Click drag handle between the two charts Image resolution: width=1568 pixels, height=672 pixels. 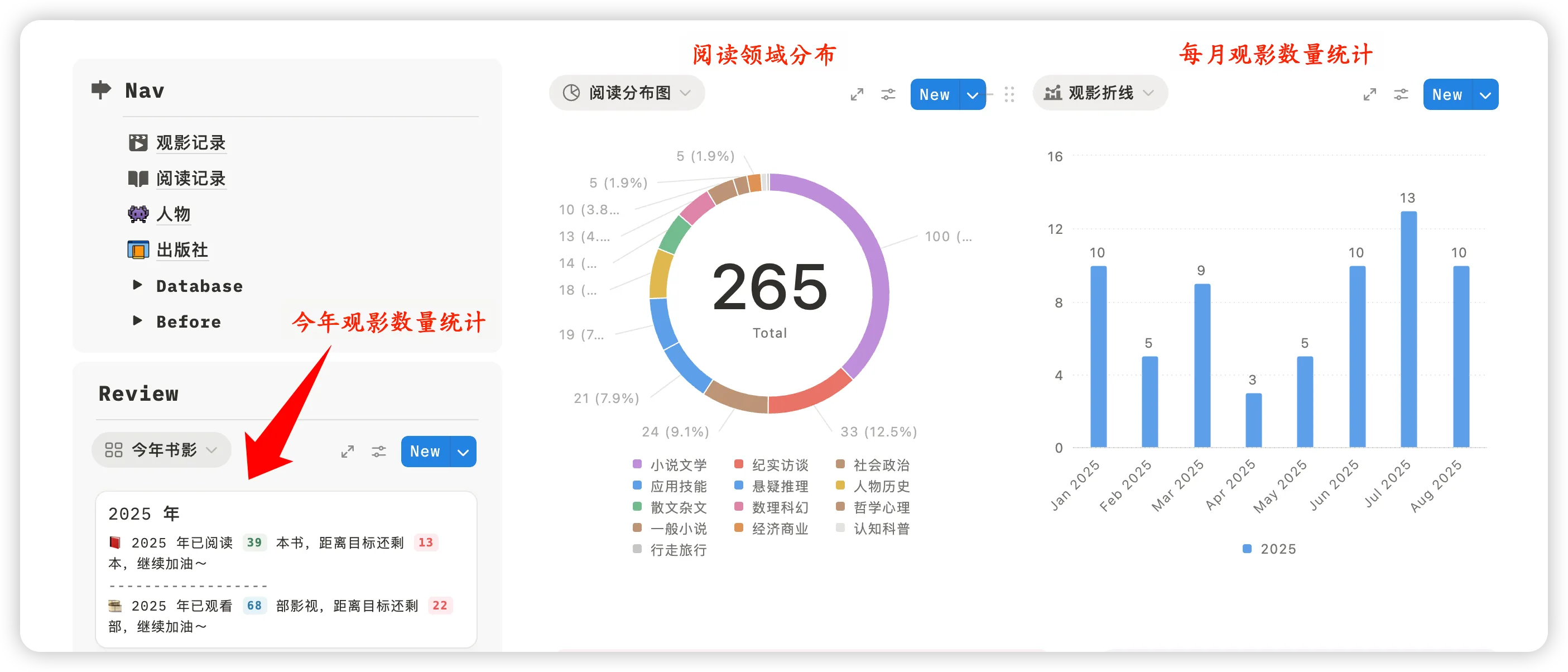[x=1009, y=94]
